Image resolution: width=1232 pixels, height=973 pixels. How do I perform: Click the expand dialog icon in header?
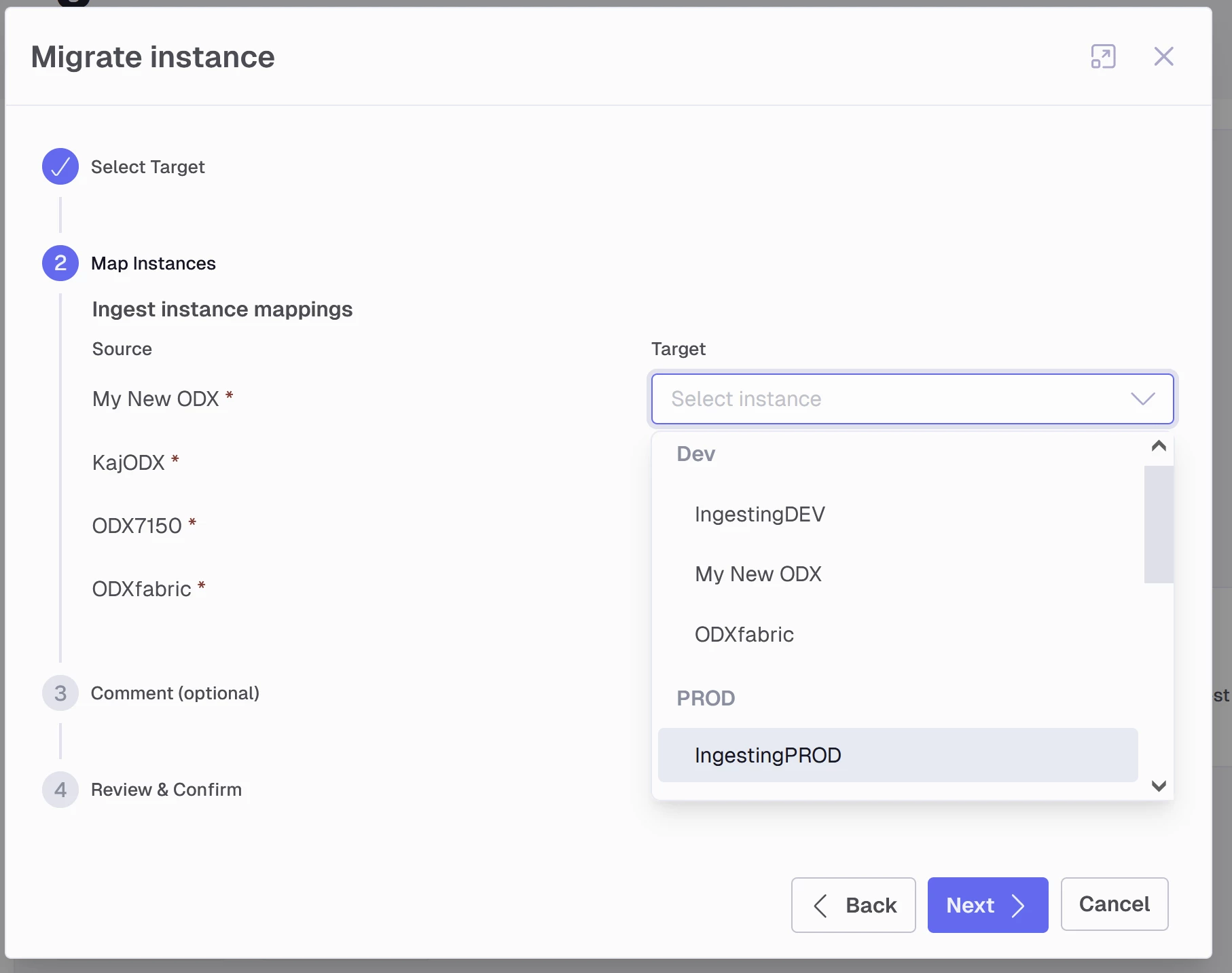point(1103,56)
